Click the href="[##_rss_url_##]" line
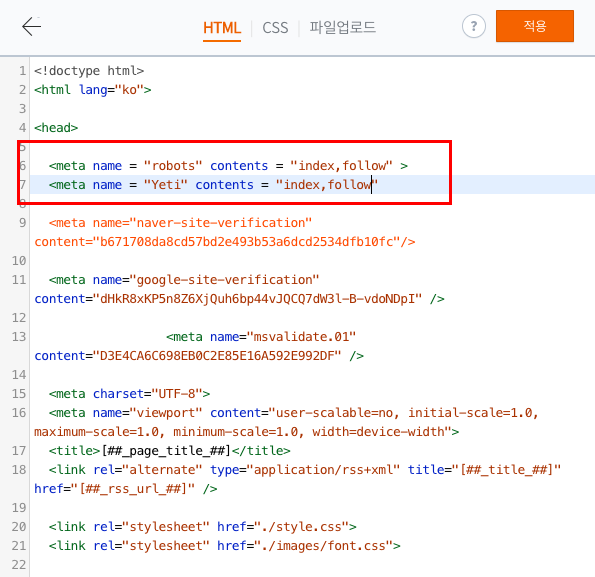 (126, 489)
